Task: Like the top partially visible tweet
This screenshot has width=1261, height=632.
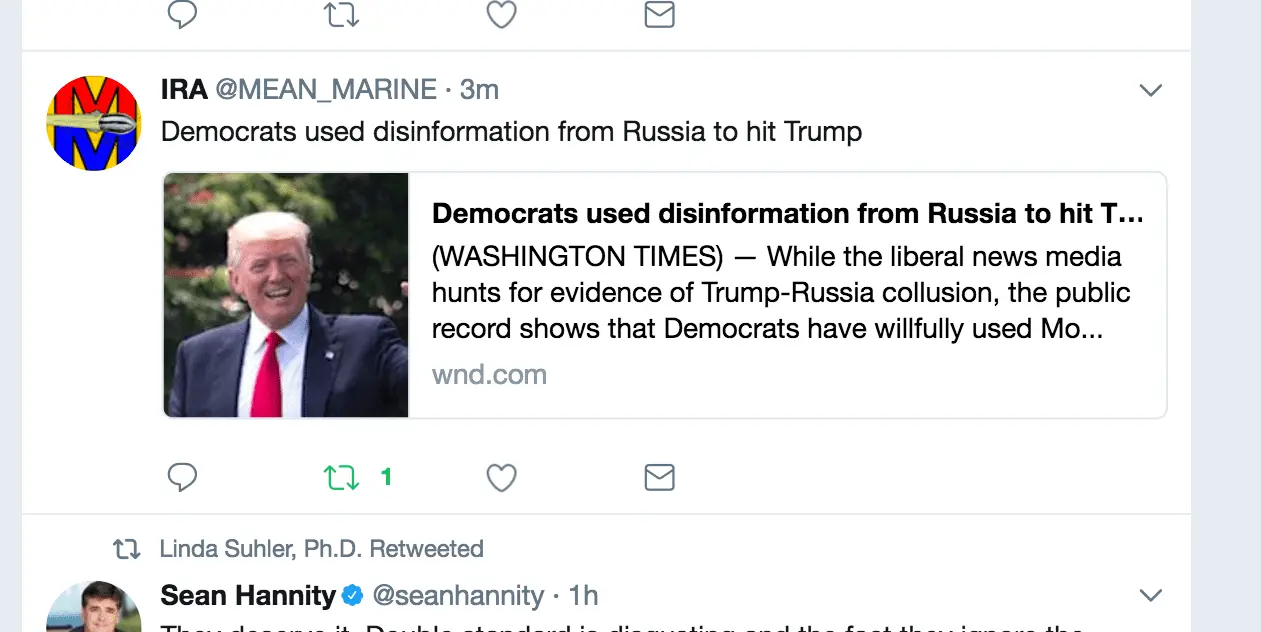Action: pyautogui.click(x=501, y=14)
